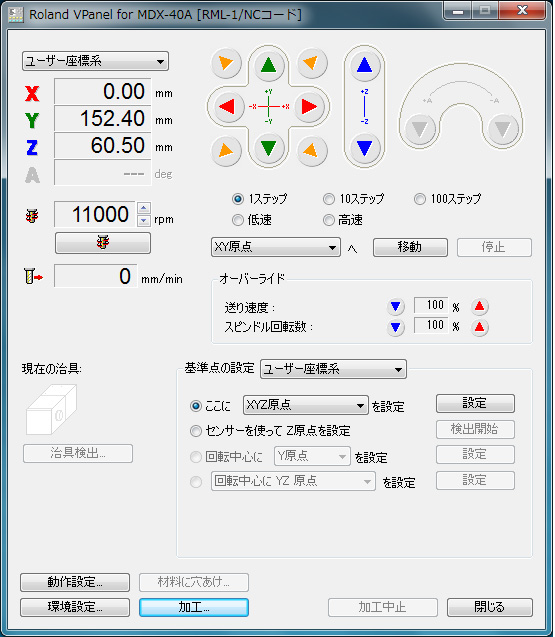Viewport: 555px width, 637px height.
Task: Click the gray -A rotary axis arrow
Action: (503, 129)
